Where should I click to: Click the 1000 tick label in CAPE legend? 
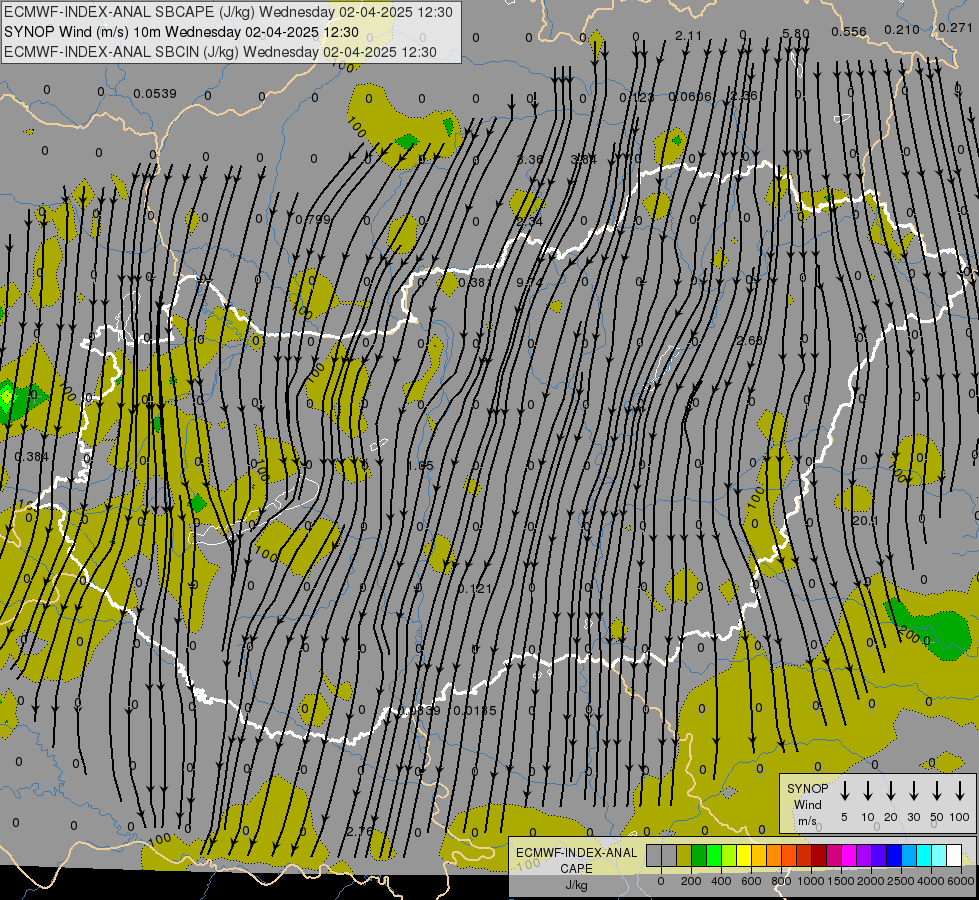(x=810, y=881)
